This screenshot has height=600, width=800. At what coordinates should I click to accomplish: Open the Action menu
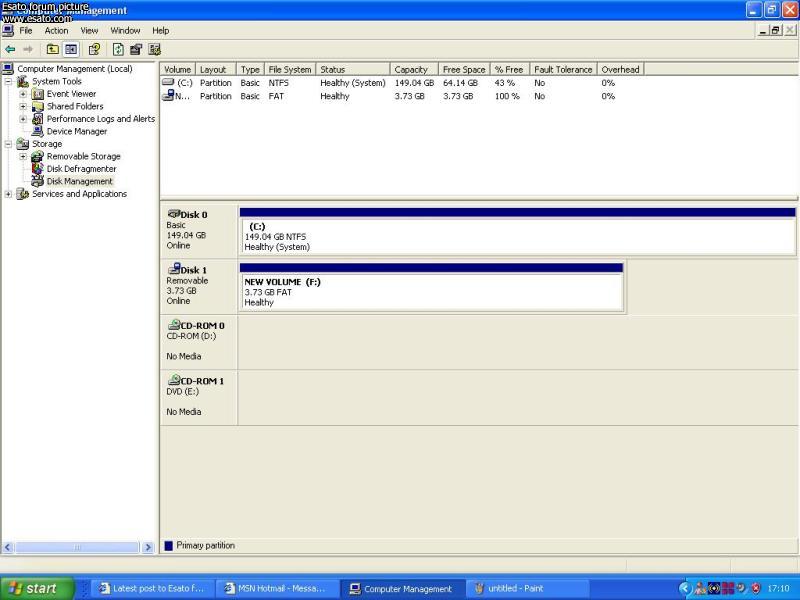point(56,31)
